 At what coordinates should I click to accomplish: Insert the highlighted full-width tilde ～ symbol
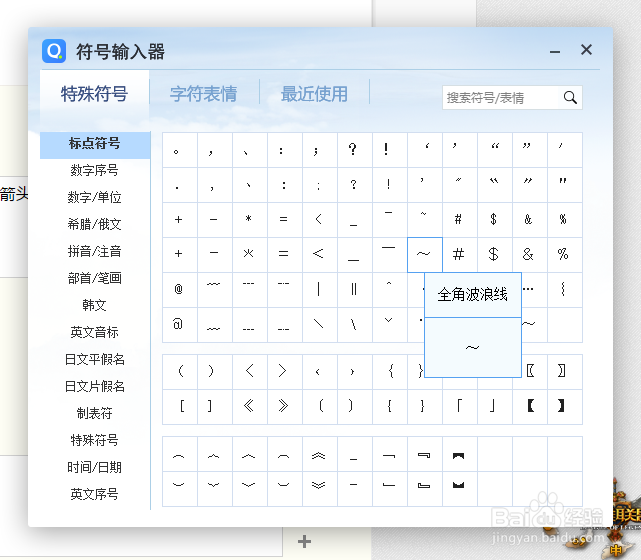(425, 255)
